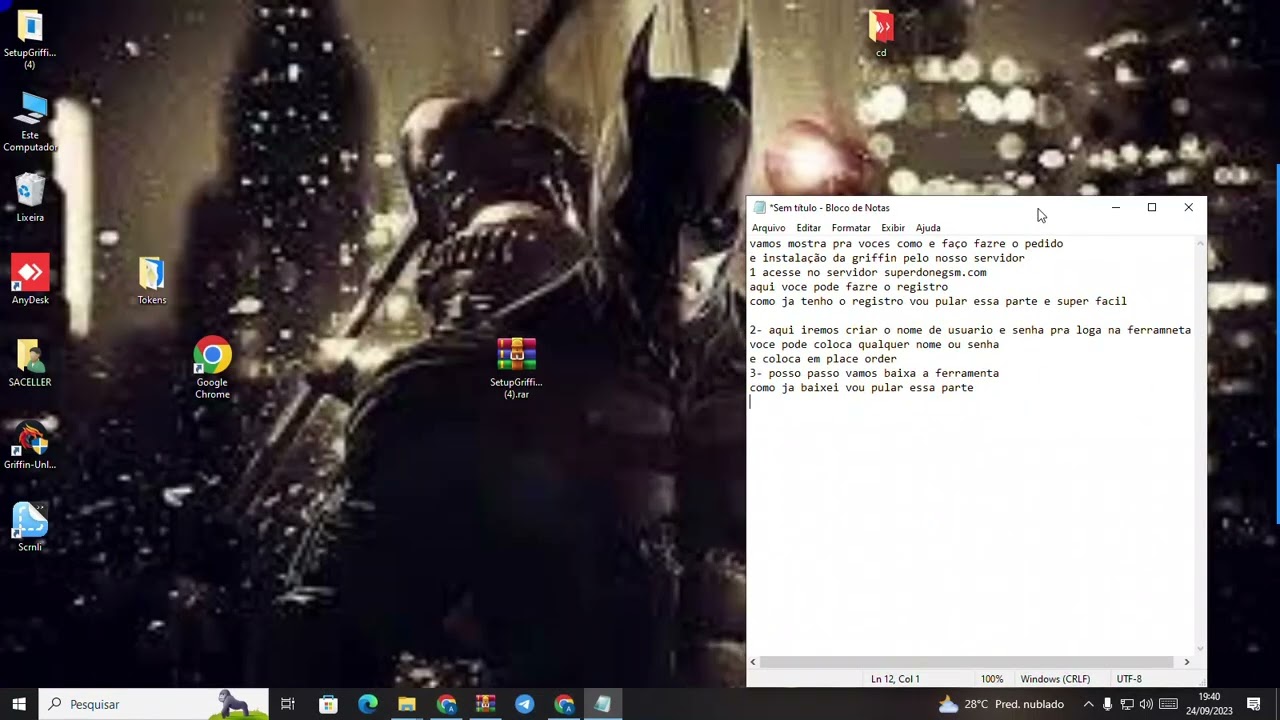The image size is (1280, 720).
Task: Maximize the Bloco de Notas window
Action: coord(1152,208)
